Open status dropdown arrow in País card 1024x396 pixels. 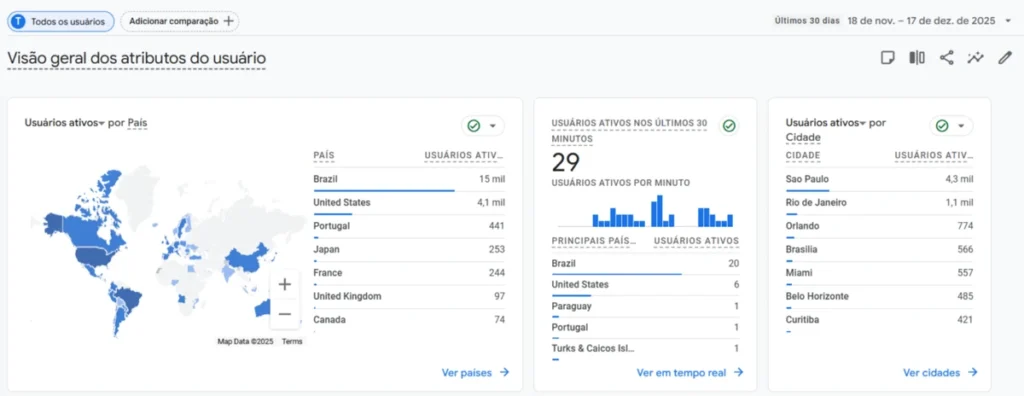point(493,125)
